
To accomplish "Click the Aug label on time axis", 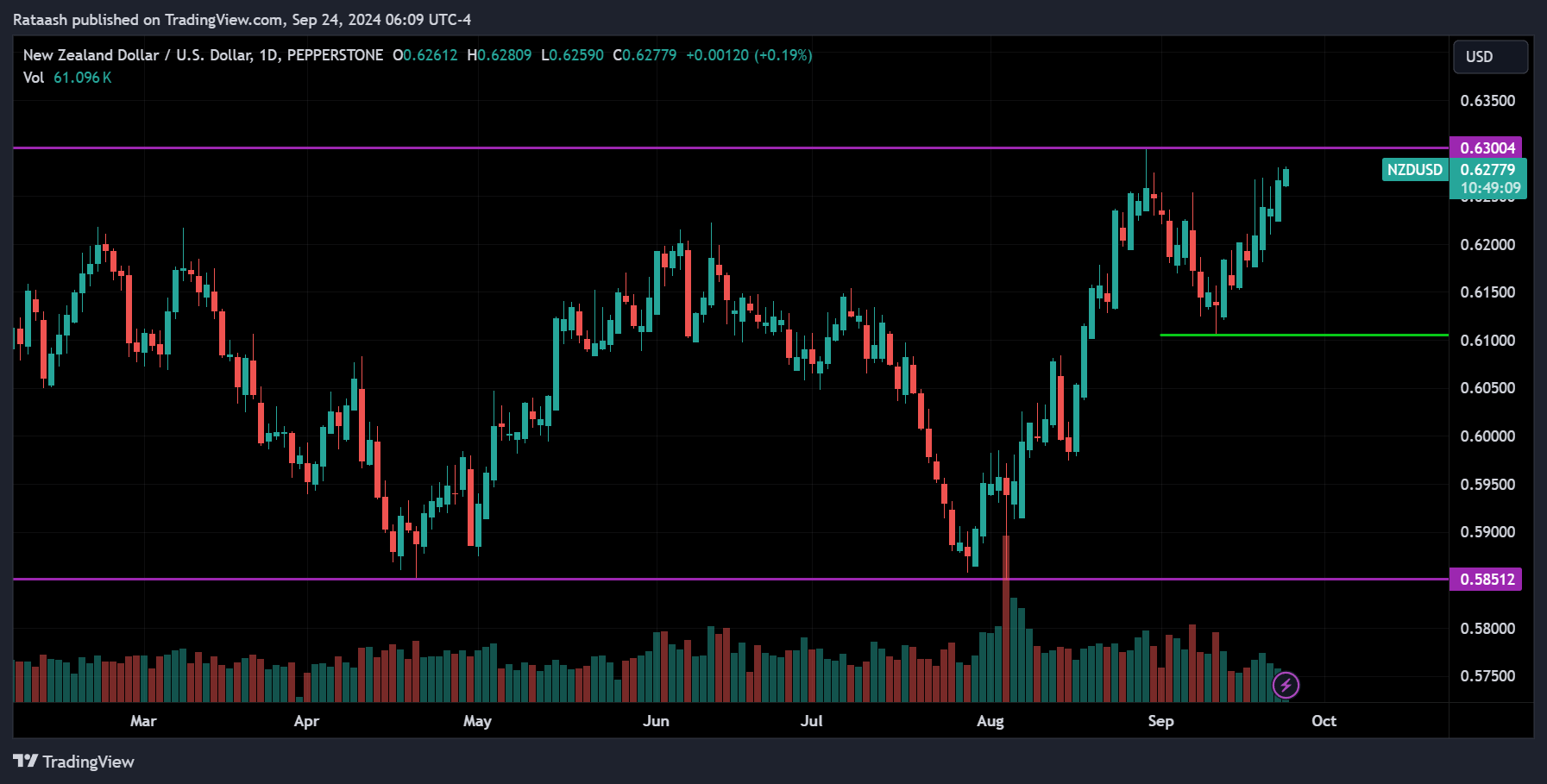I will point(990,721).
